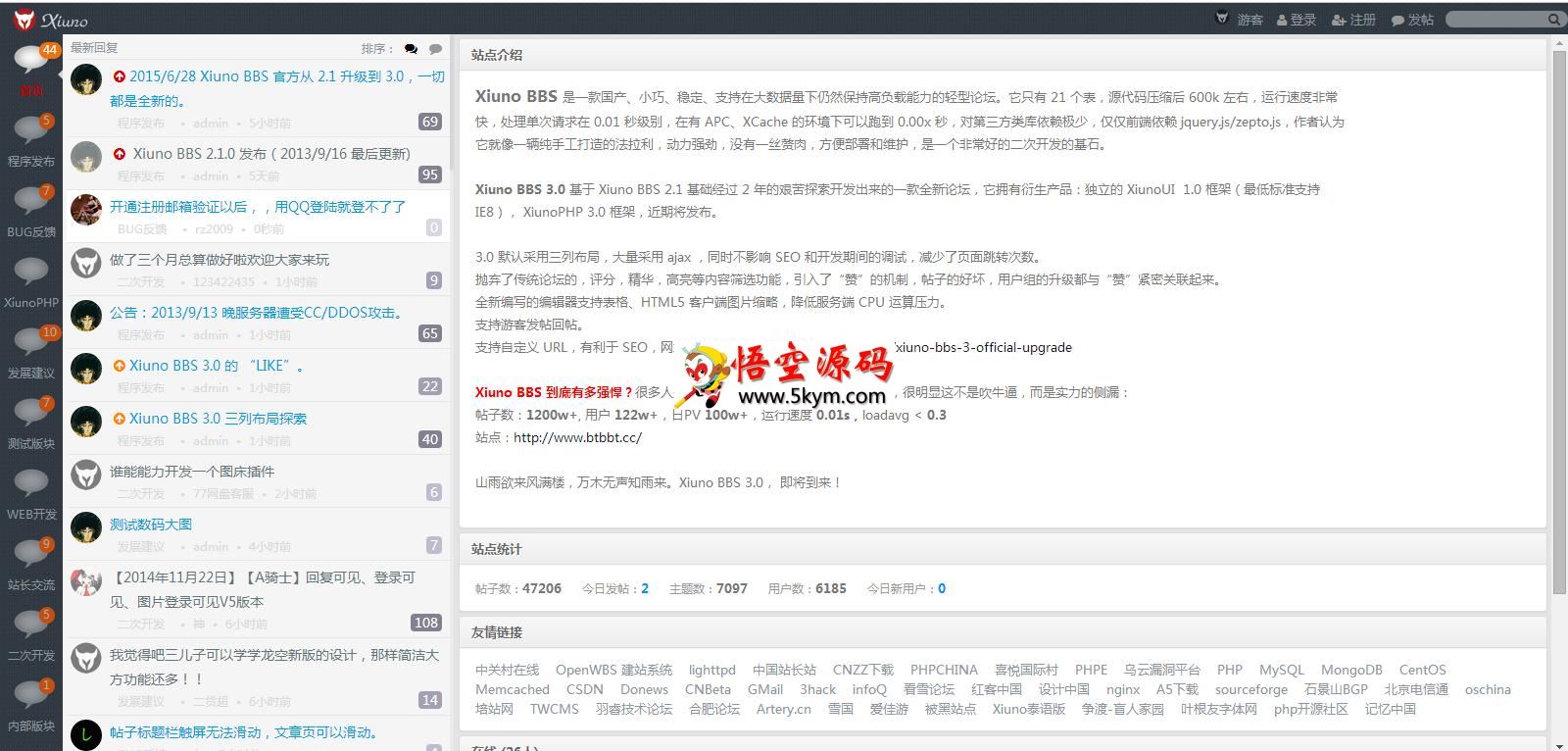Open thread 开通注册邮箱验证以后 QQ登陆
This screenshot has height=751, width=1568.
click(x=258, y=207)
